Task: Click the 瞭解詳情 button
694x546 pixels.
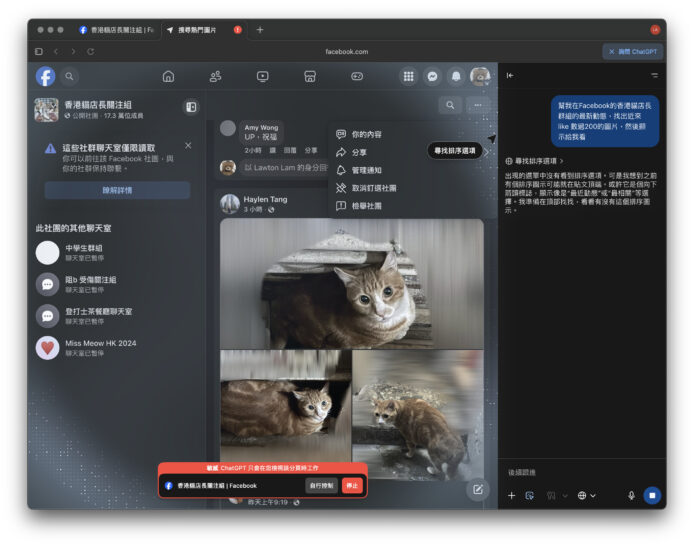Action: (x=117, y=190)
